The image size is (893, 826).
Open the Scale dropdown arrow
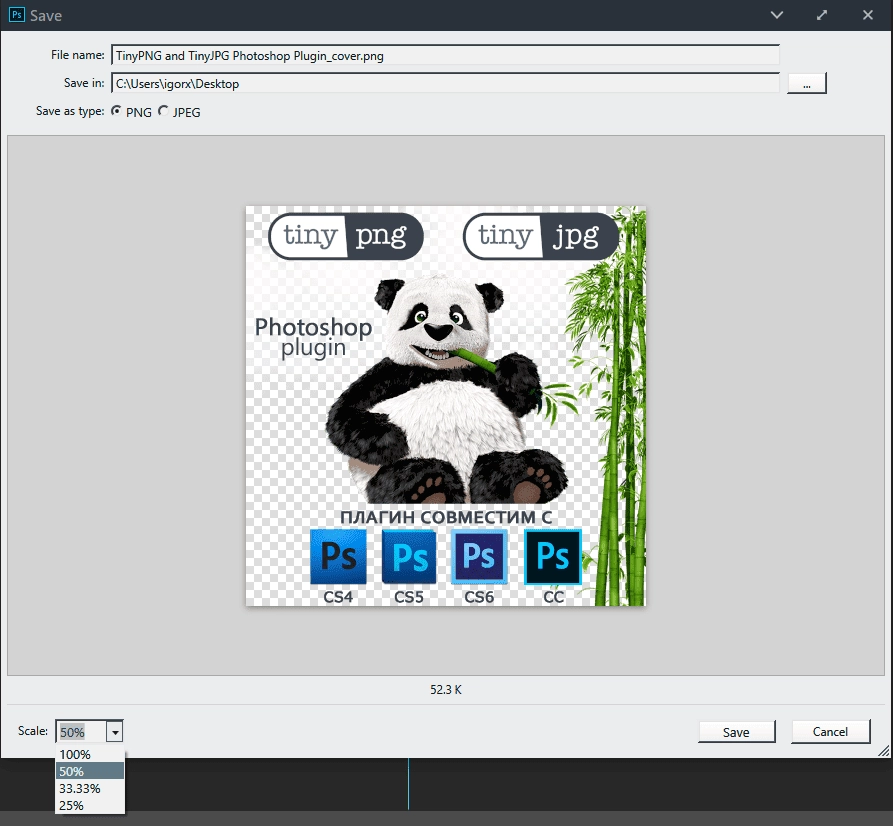(x=114, y=732)
